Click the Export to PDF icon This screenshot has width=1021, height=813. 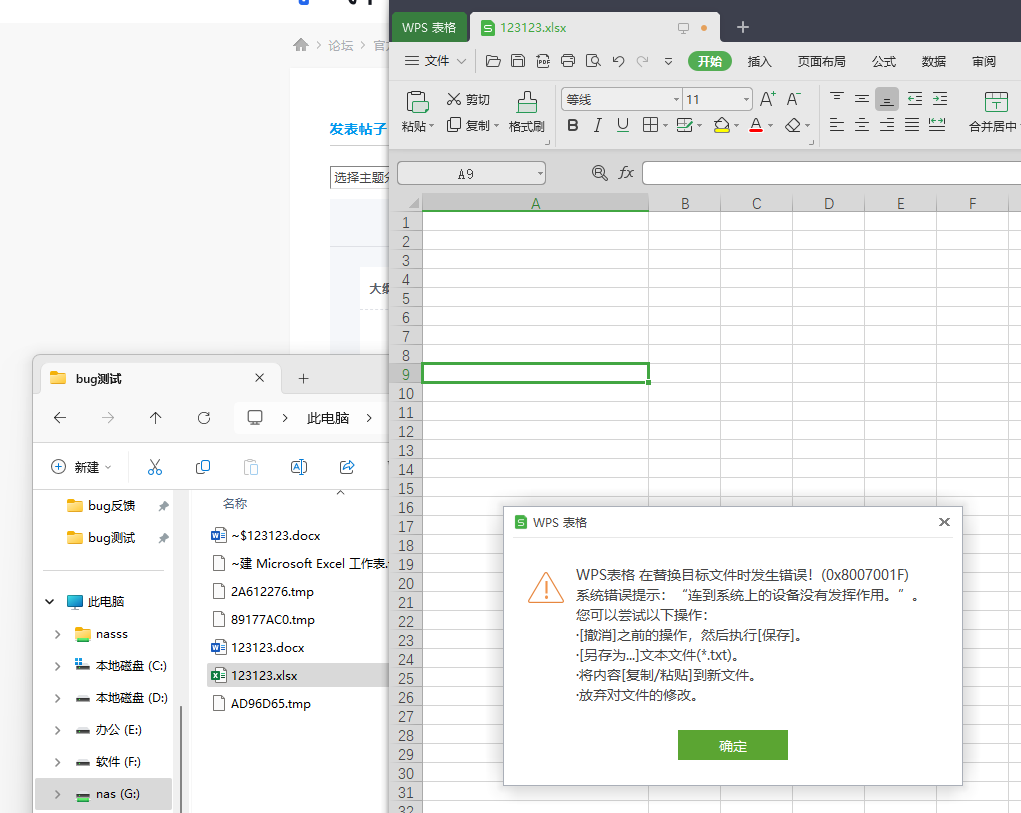(x=543, y=61)
